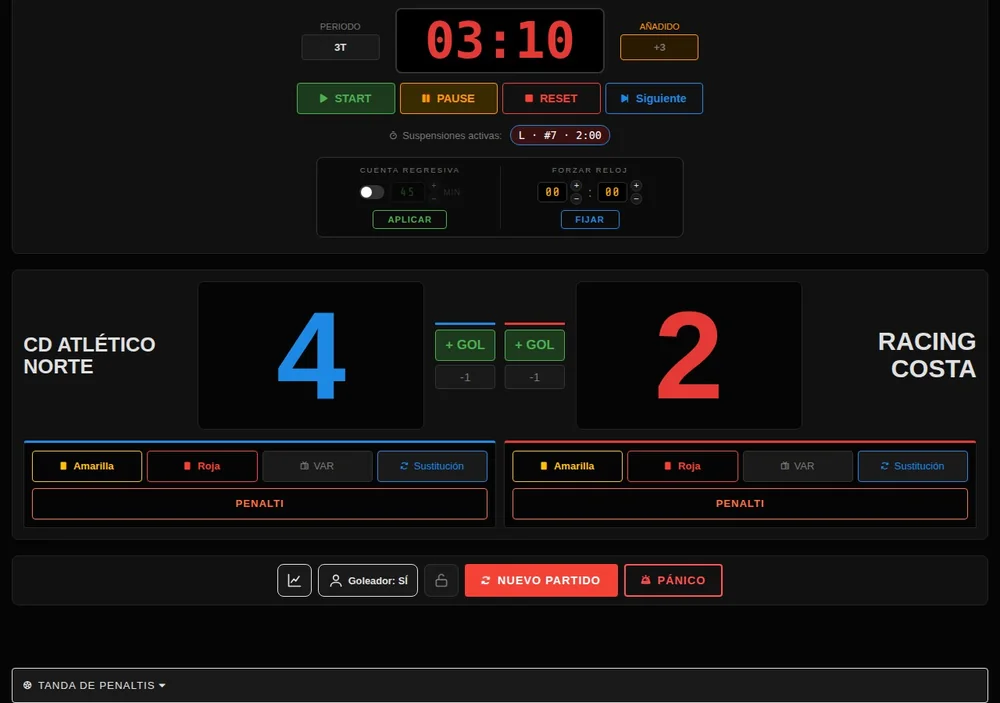Viewport: 1000px width, 703px height.
Task: Award a PENALTI to CD Atlético Norte
Action: 260,504
